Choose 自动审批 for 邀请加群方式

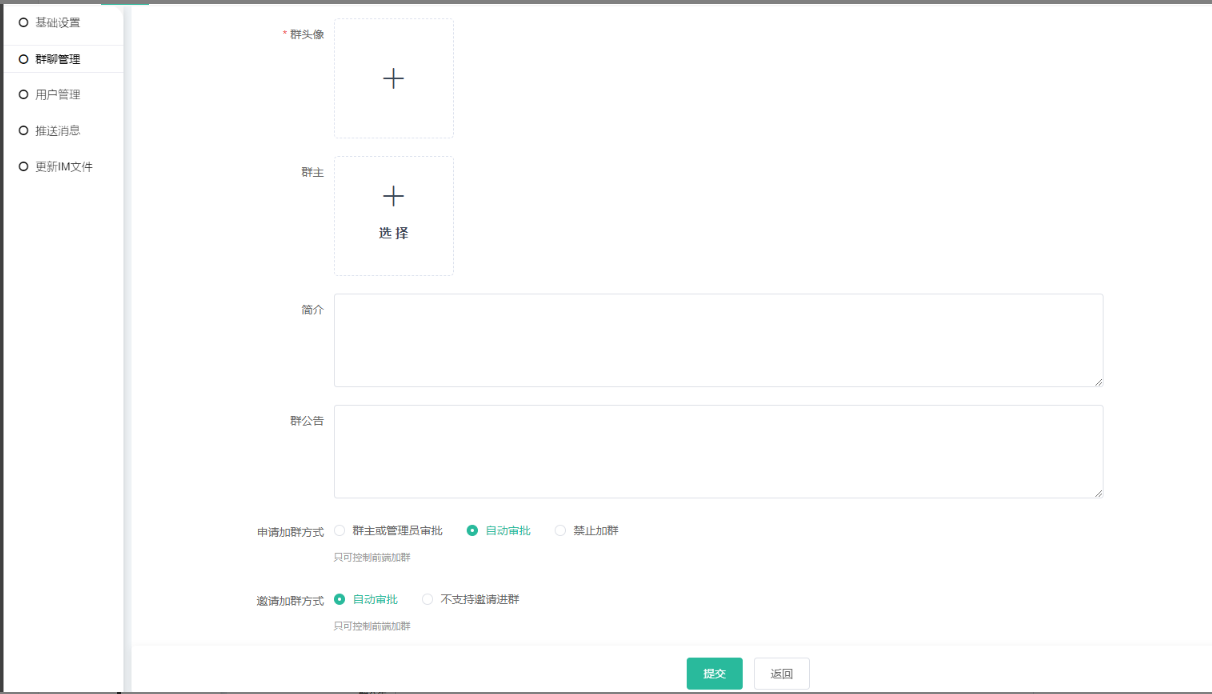click(x=340, y=600)
